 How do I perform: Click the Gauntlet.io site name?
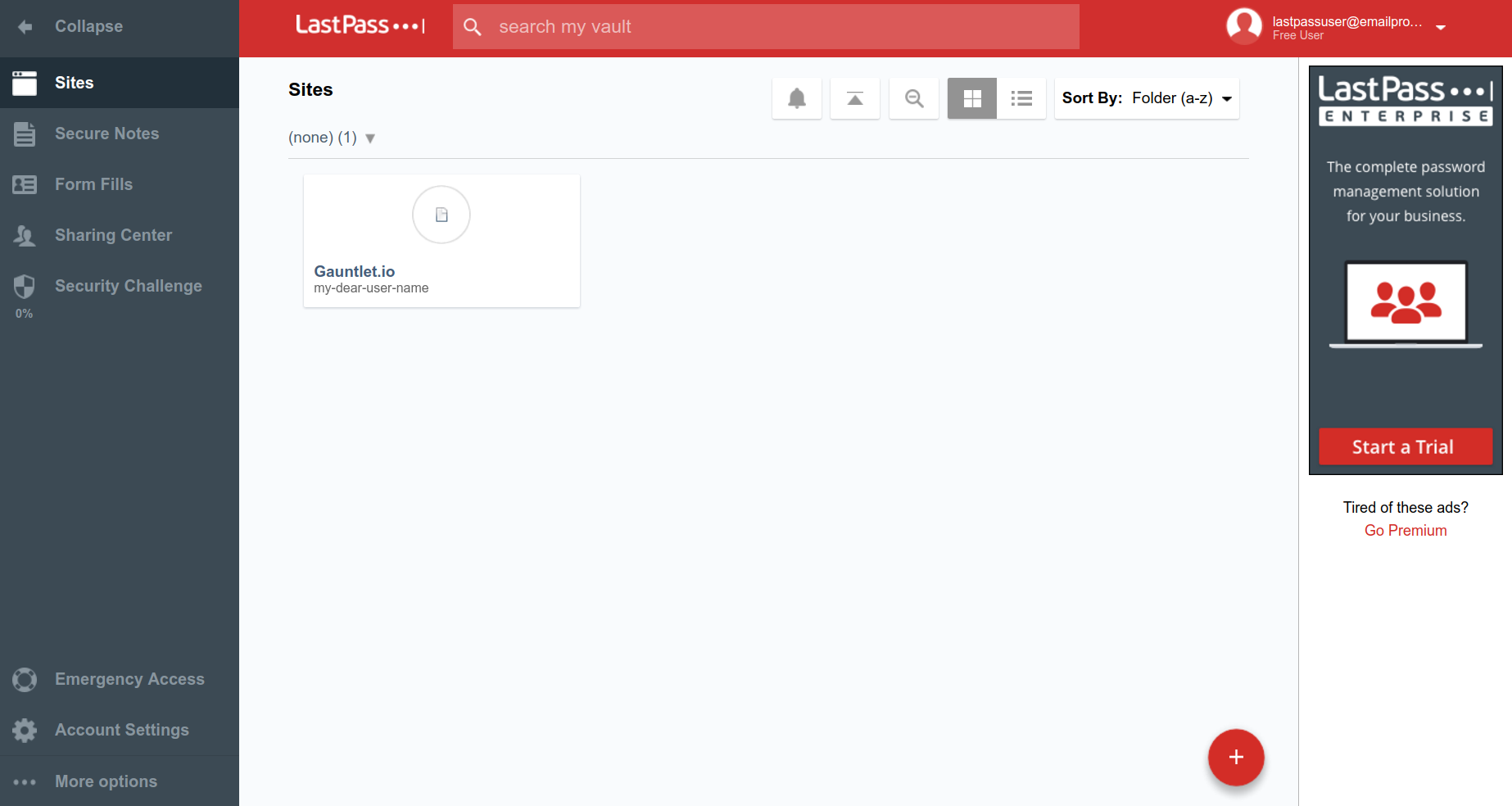coord(355,271)
